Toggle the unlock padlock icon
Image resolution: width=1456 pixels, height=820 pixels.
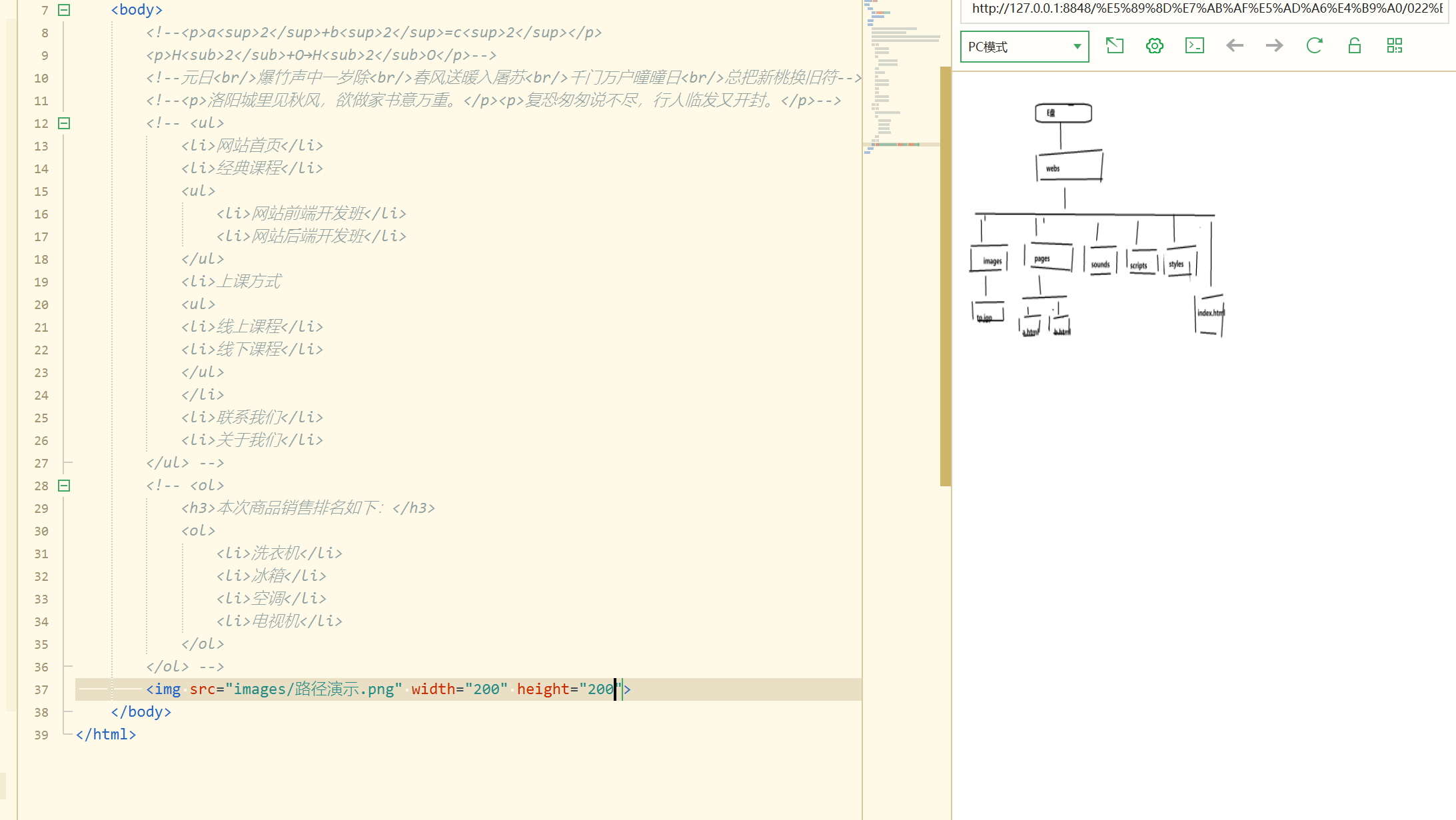pos(1354,46)
